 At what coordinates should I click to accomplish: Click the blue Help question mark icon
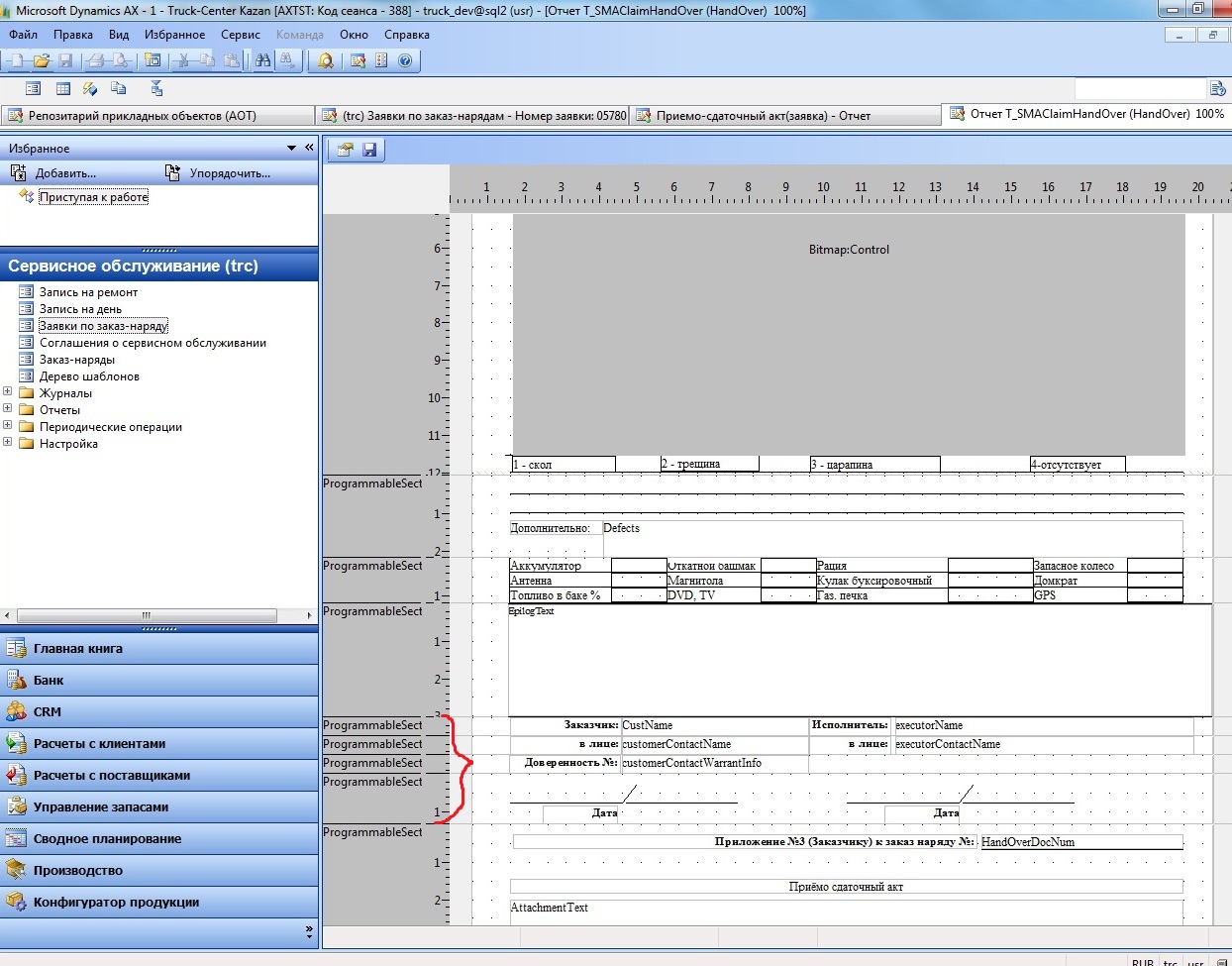[405, 61]
